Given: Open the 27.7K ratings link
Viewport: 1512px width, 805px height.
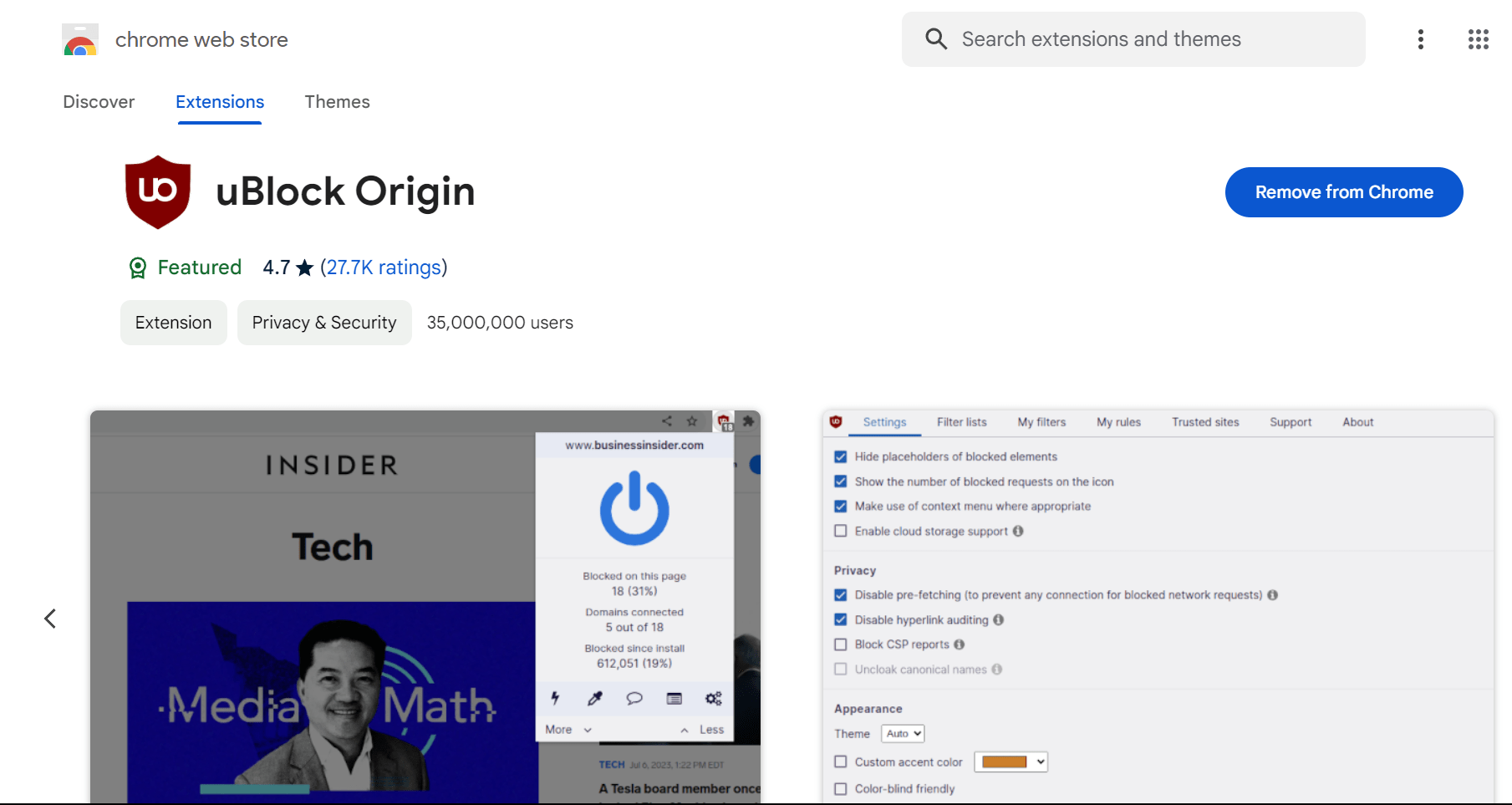Looking at the screenshot, I should coord(384,267).
